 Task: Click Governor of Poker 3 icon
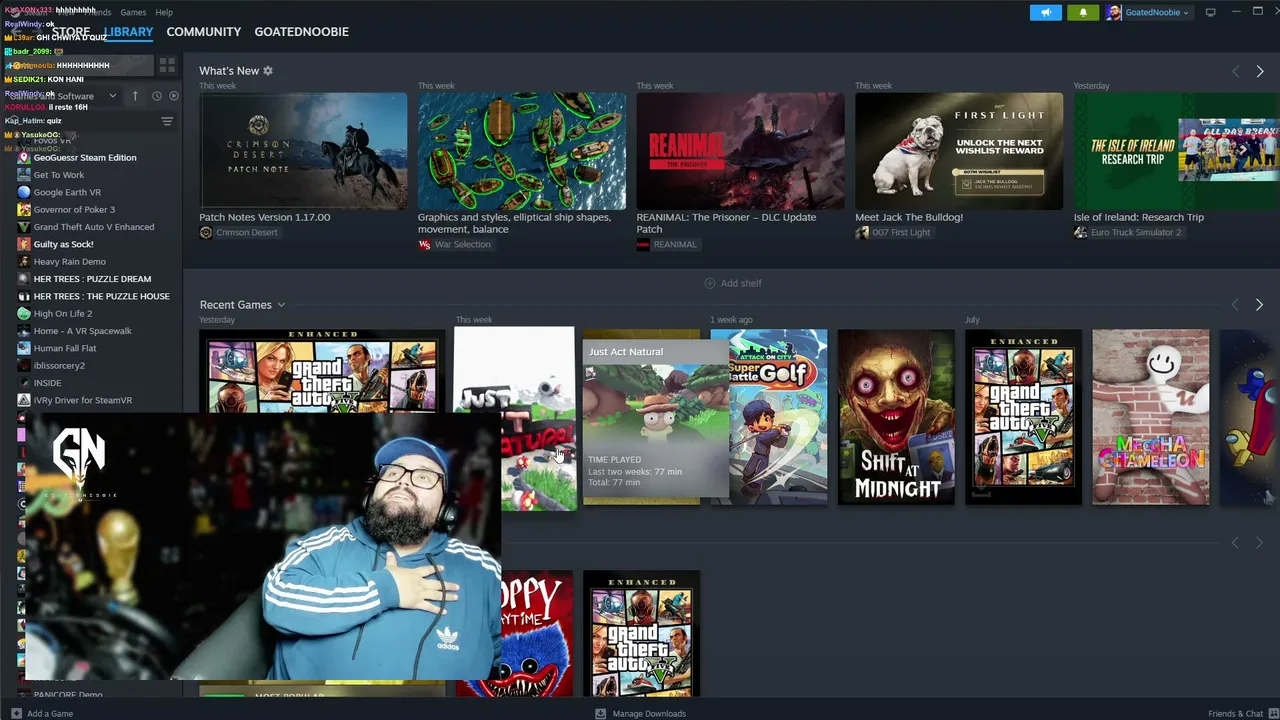tap(24, 209)
